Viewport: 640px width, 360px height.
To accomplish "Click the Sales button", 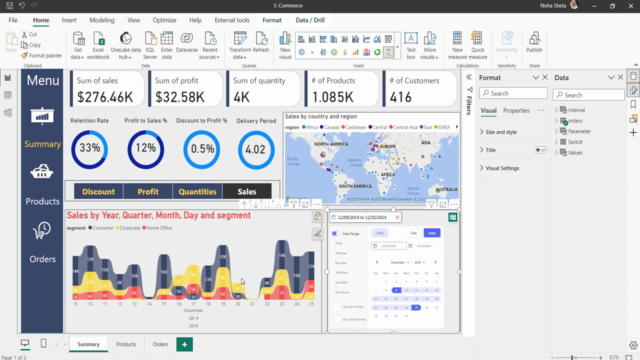I will tap(247, 191).
